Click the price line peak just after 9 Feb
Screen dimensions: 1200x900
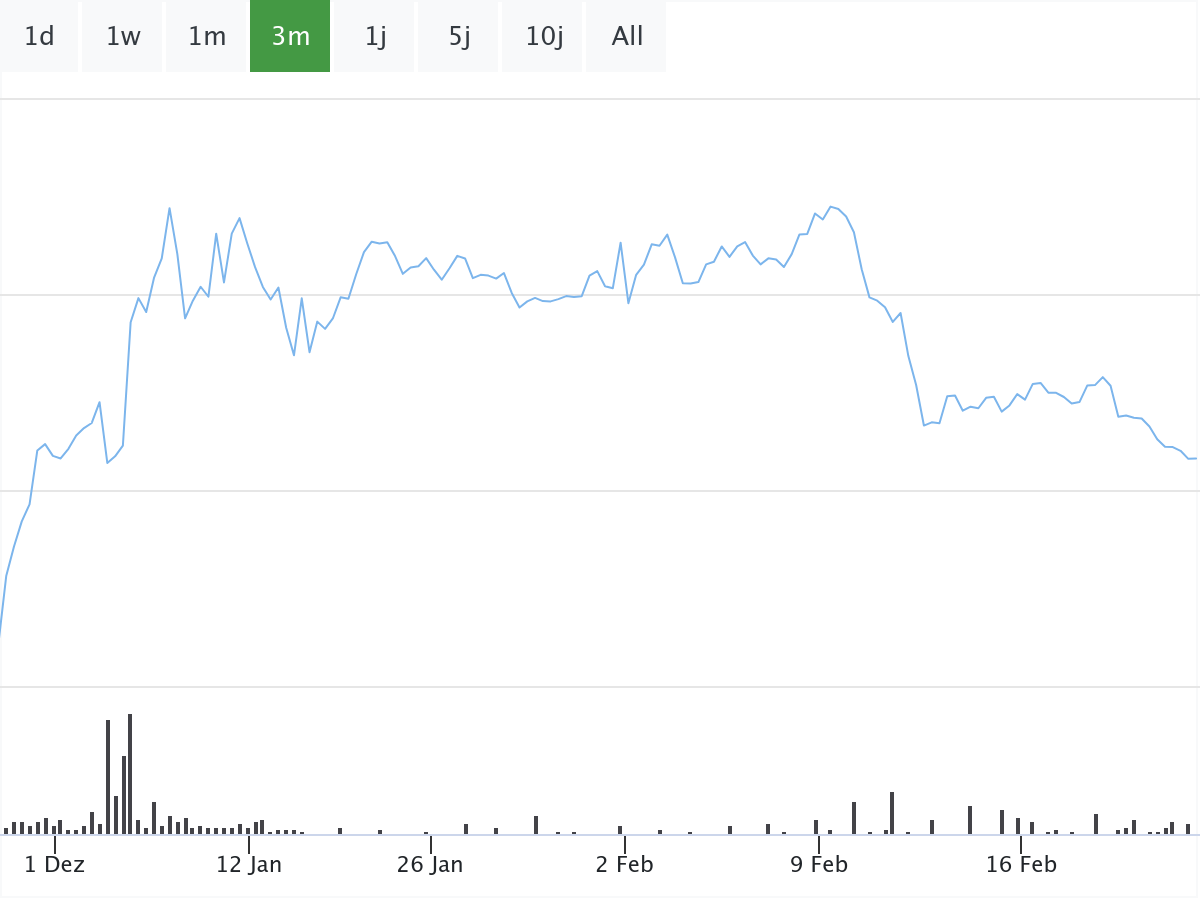pyautogui.click(x=830, y=206)
